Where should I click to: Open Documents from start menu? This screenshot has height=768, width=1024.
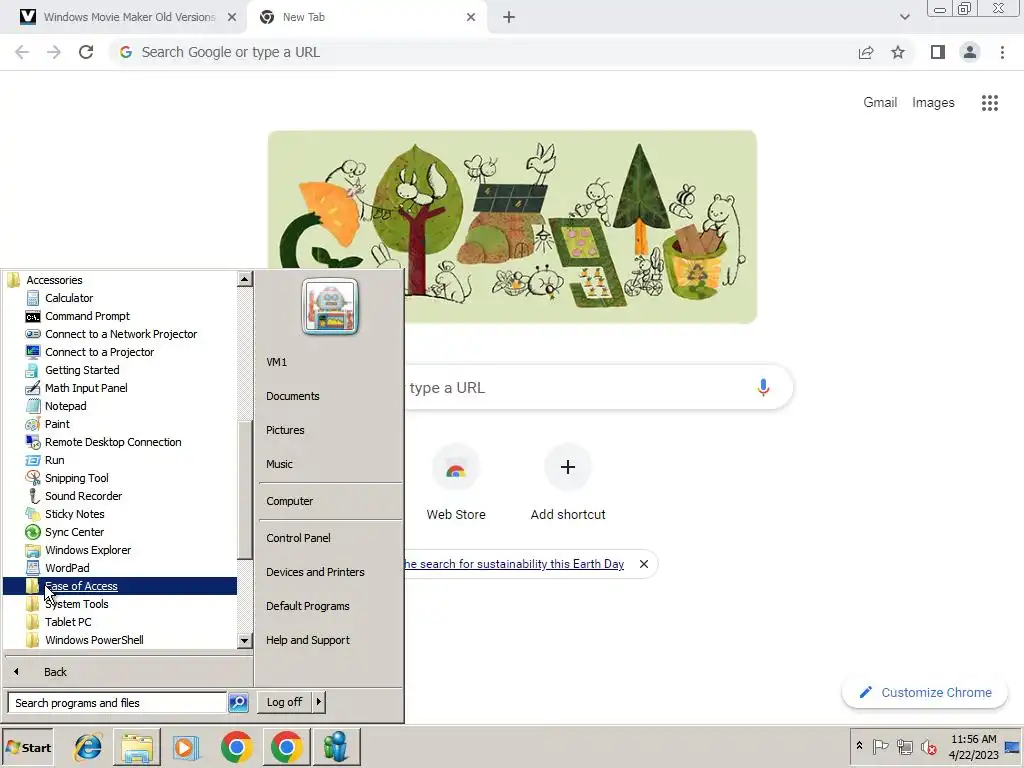click(293, 396)
